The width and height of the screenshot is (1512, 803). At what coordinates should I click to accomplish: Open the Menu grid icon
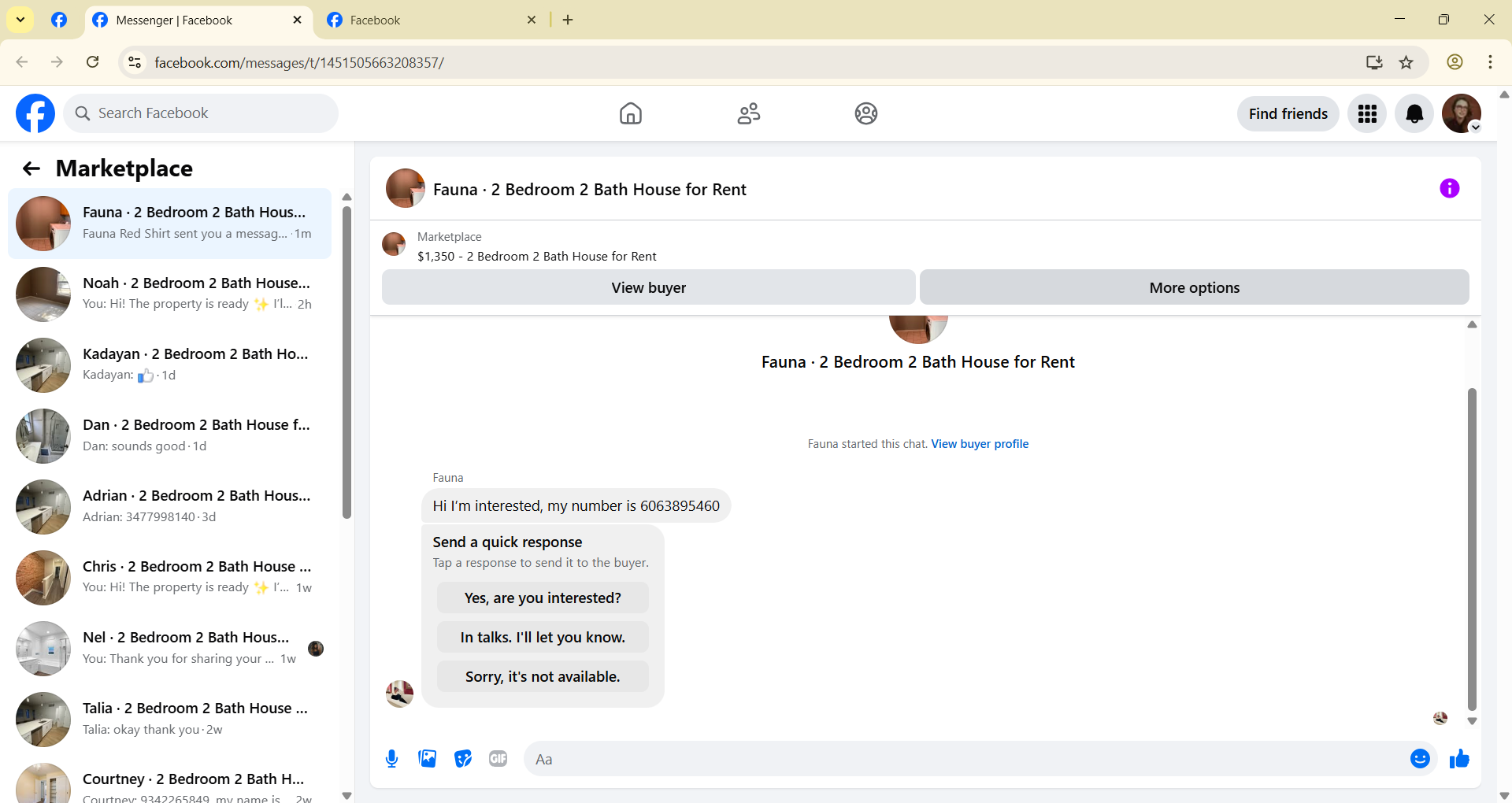(x=1367, y=113)
